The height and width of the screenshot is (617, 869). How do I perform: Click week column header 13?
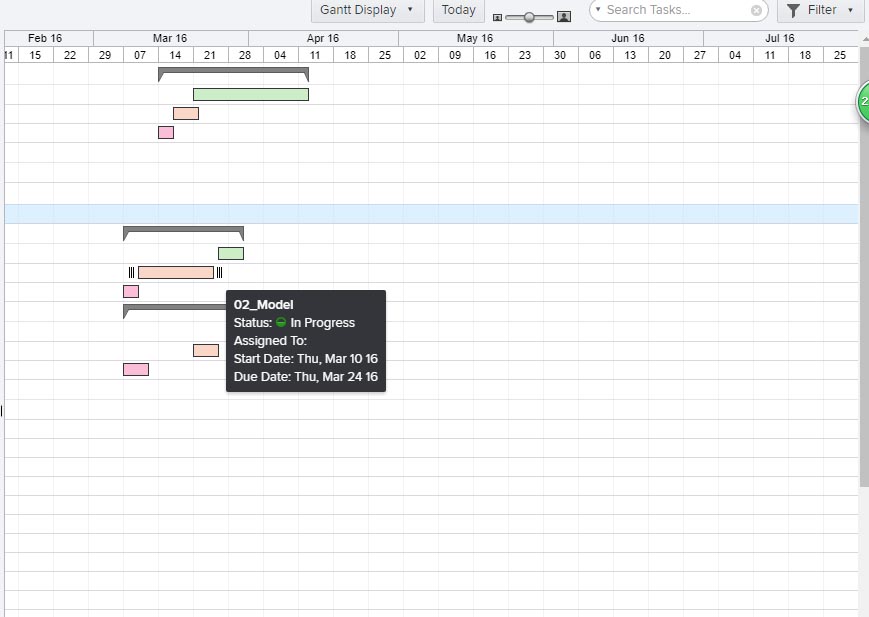click(x=630, y=55)
